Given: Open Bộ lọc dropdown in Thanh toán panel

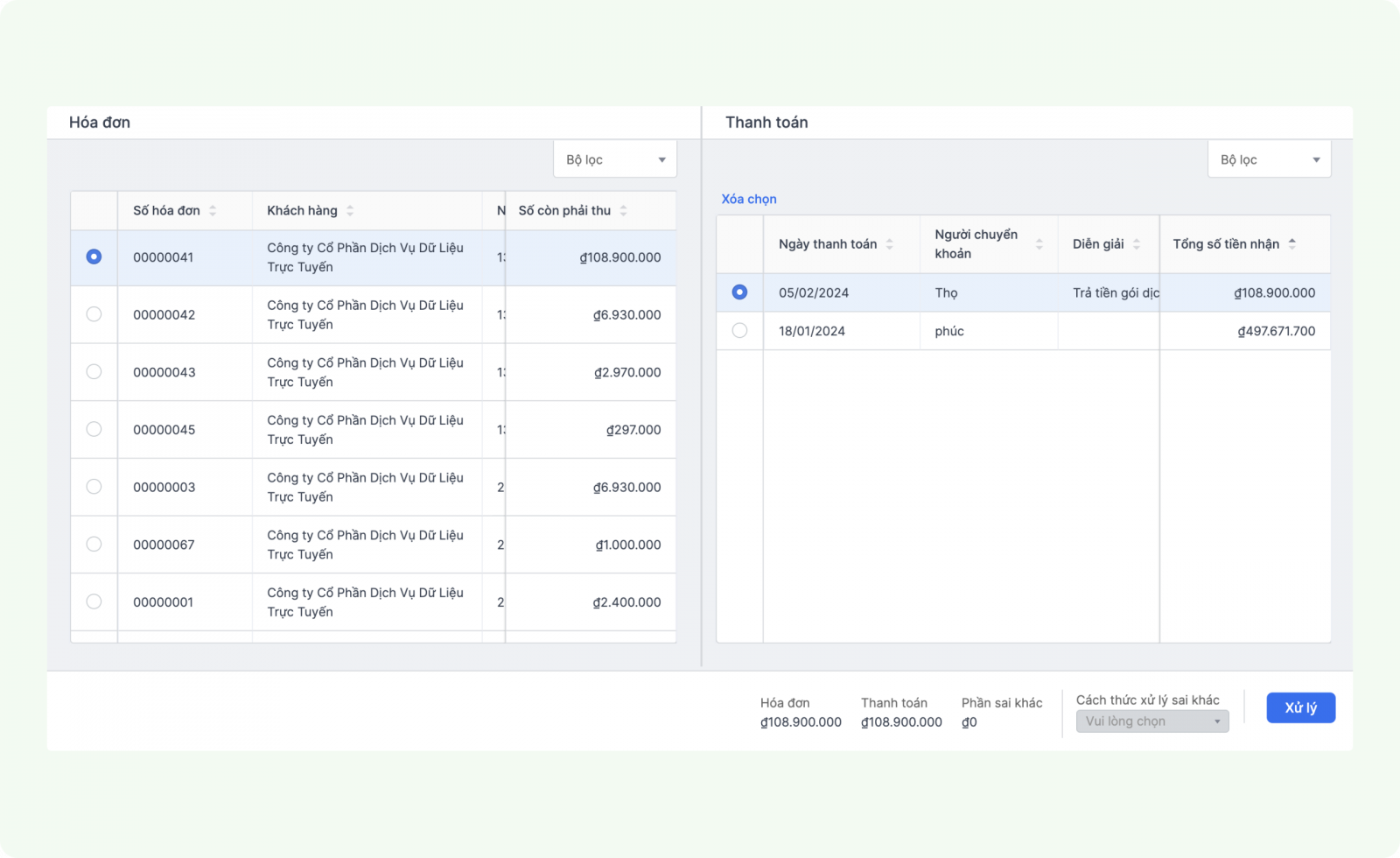Looking at the screenshot, I should [x=1270, y=159].
